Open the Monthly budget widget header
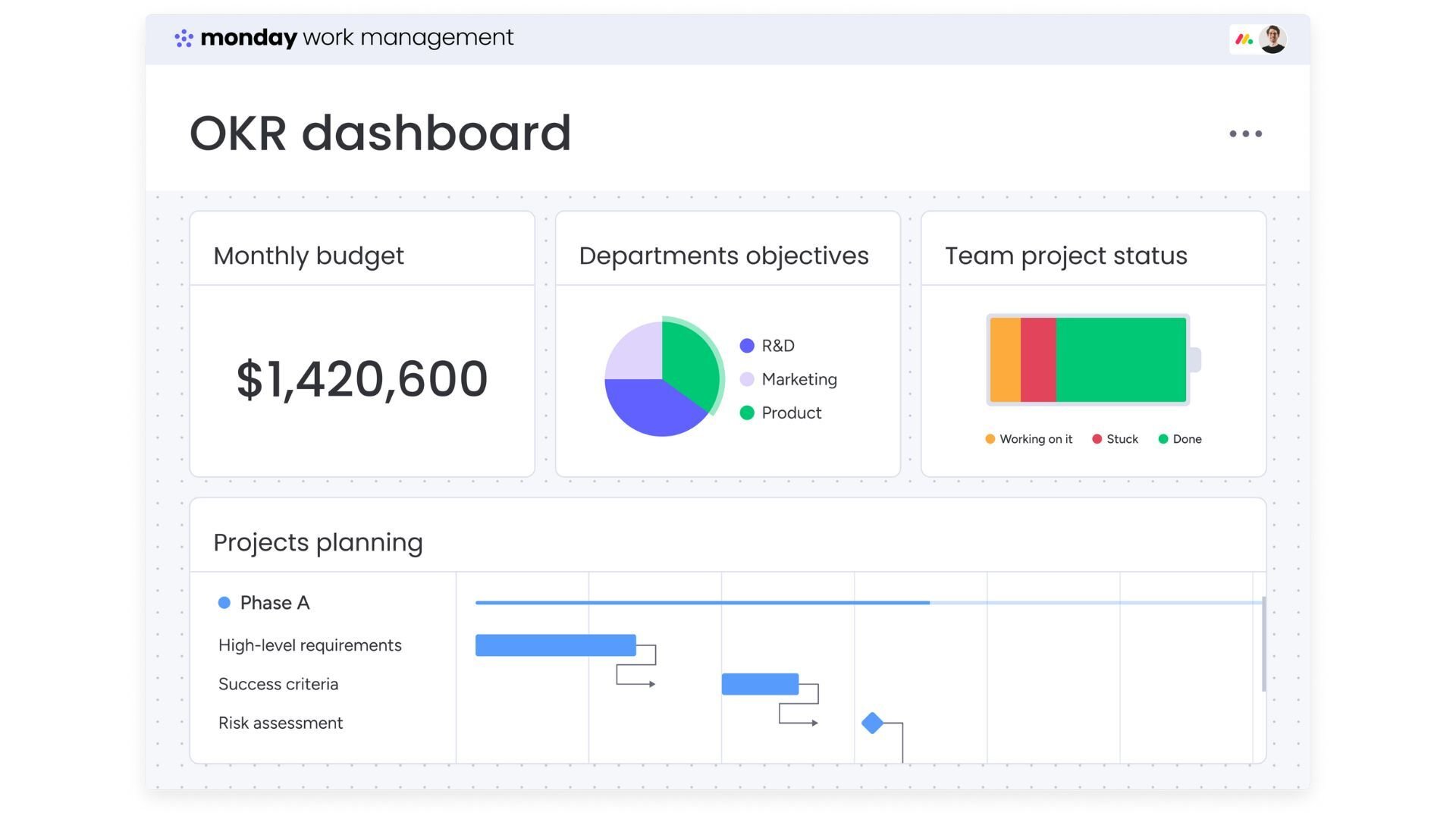The width and height of the screenshot is (1456, 819). [308, 256]
